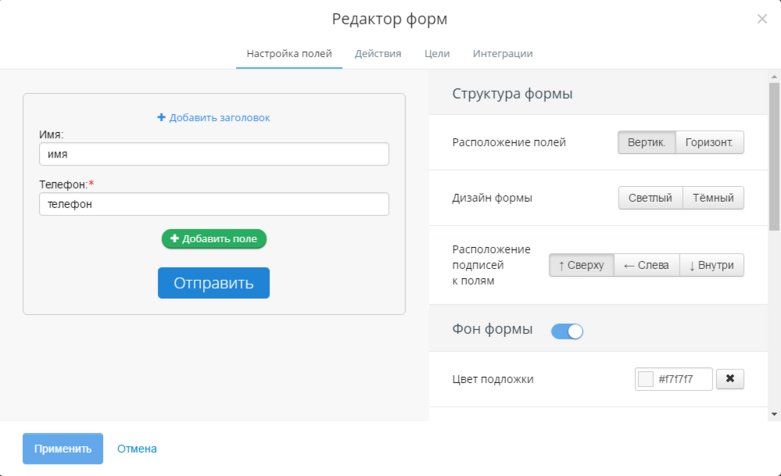Click the scrollbar up arrow

pyautogui.click(x=774, y=77)
